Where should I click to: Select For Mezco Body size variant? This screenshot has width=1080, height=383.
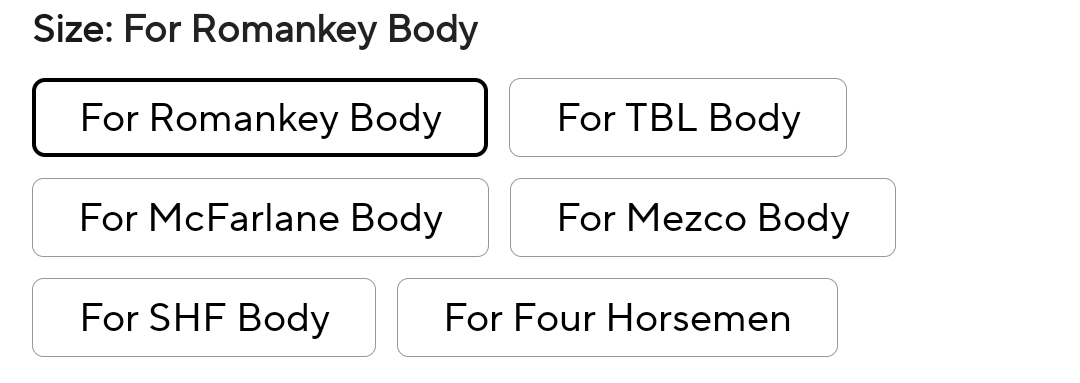click(x=703, y=218)
